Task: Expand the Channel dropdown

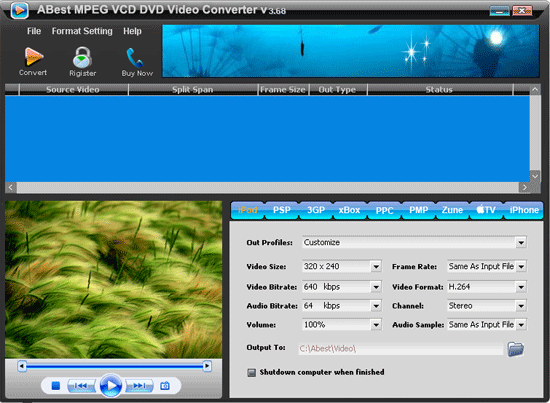Action: [x=521, y=306]
